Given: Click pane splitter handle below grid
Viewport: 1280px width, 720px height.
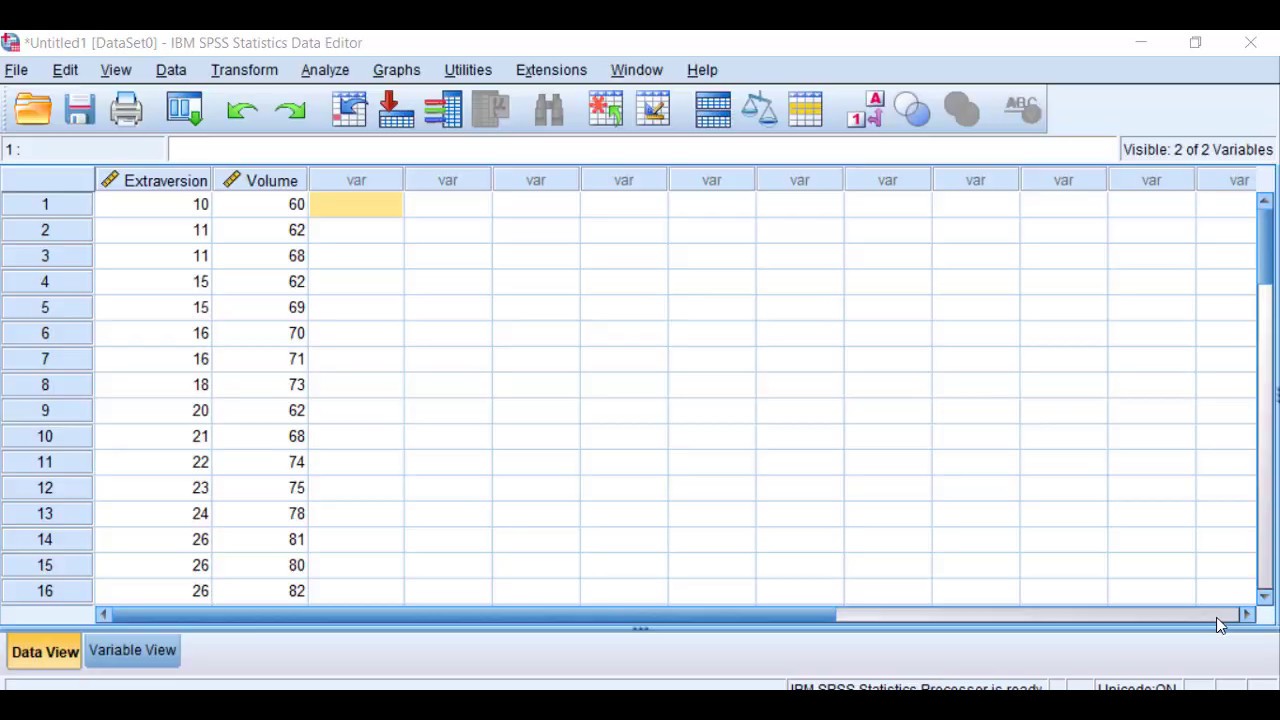Looking at the screenshot, I should click(x=640, y=629).
